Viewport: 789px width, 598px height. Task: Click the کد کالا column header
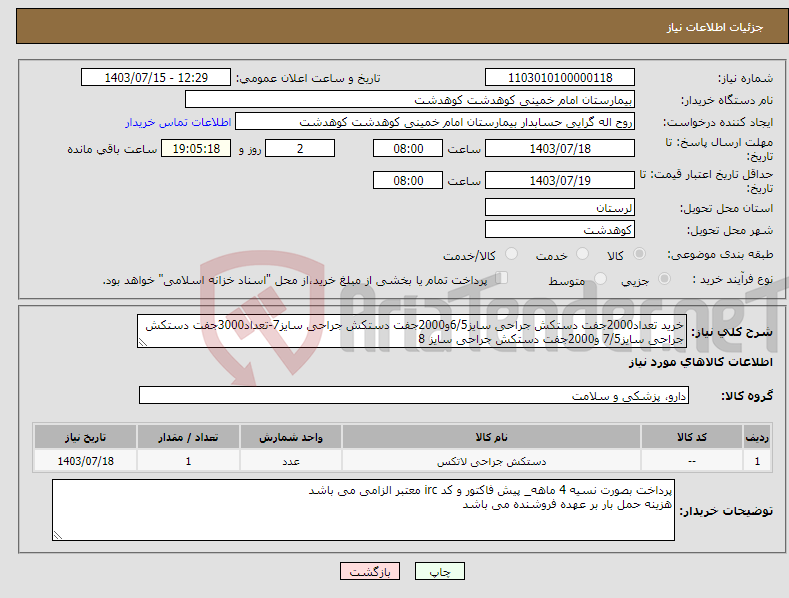(x=692, y=437)
